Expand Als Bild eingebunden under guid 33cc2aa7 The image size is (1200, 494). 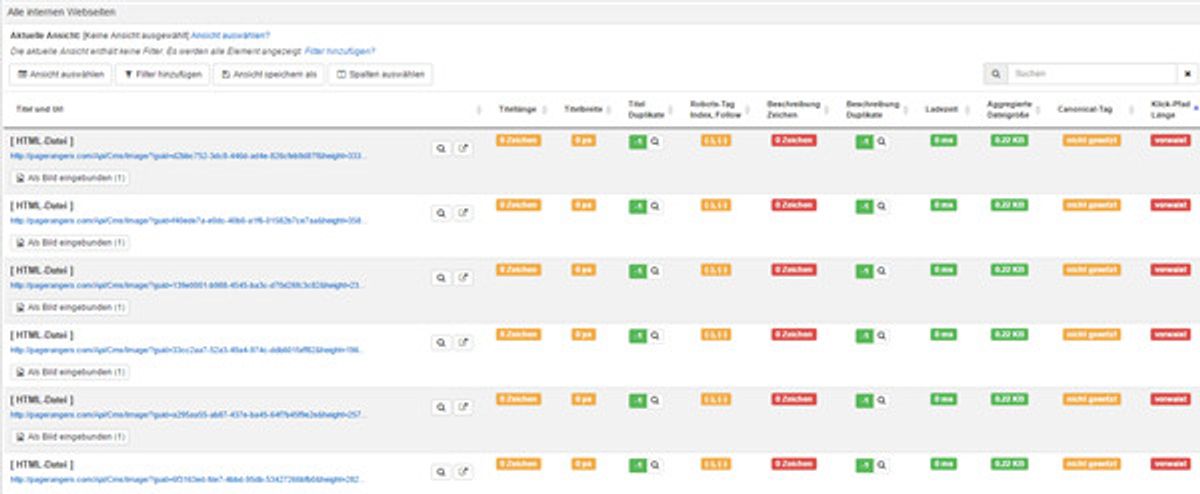click(70, 372)
